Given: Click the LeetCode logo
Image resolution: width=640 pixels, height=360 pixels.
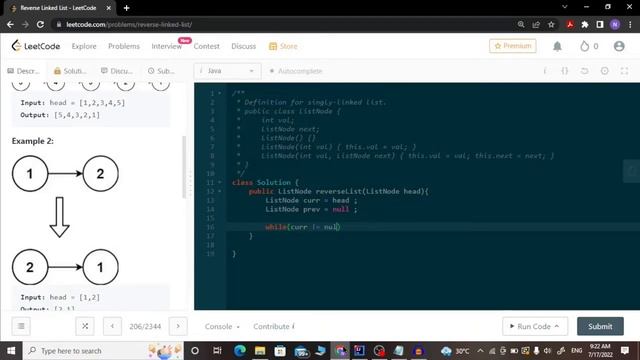Looking at the screenshot, I should (36, 46).
